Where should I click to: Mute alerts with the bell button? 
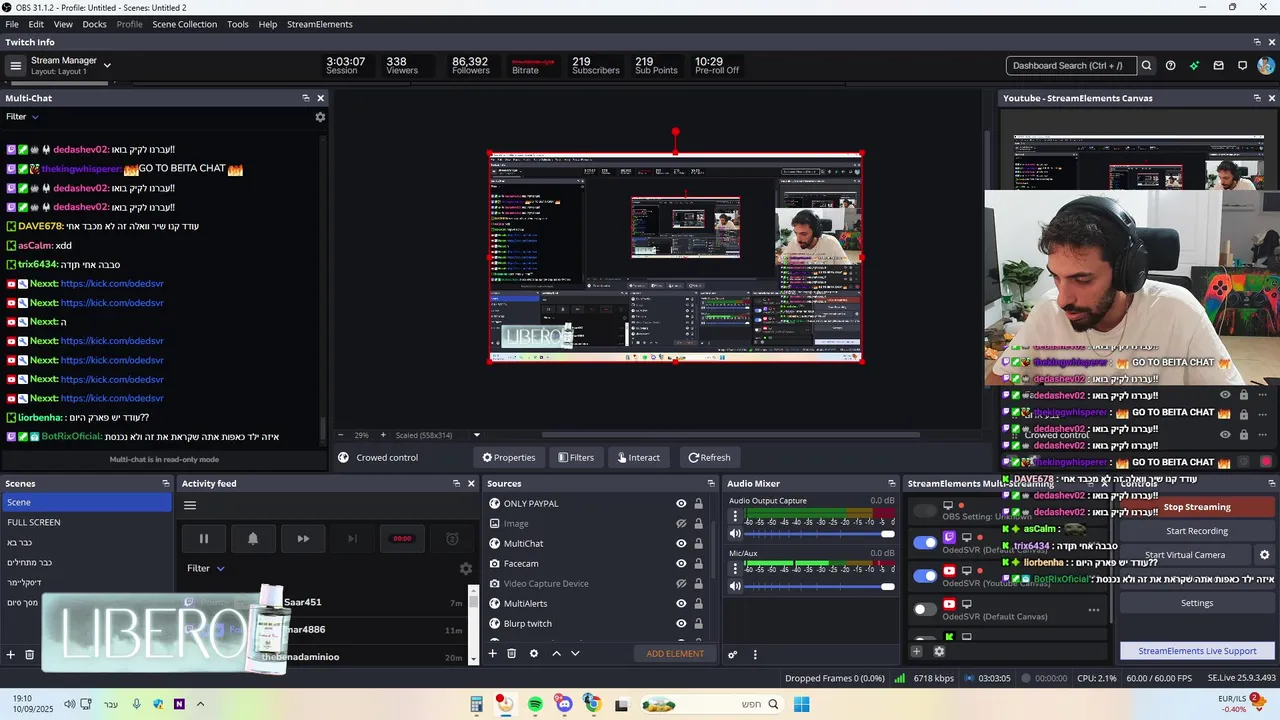253,539
